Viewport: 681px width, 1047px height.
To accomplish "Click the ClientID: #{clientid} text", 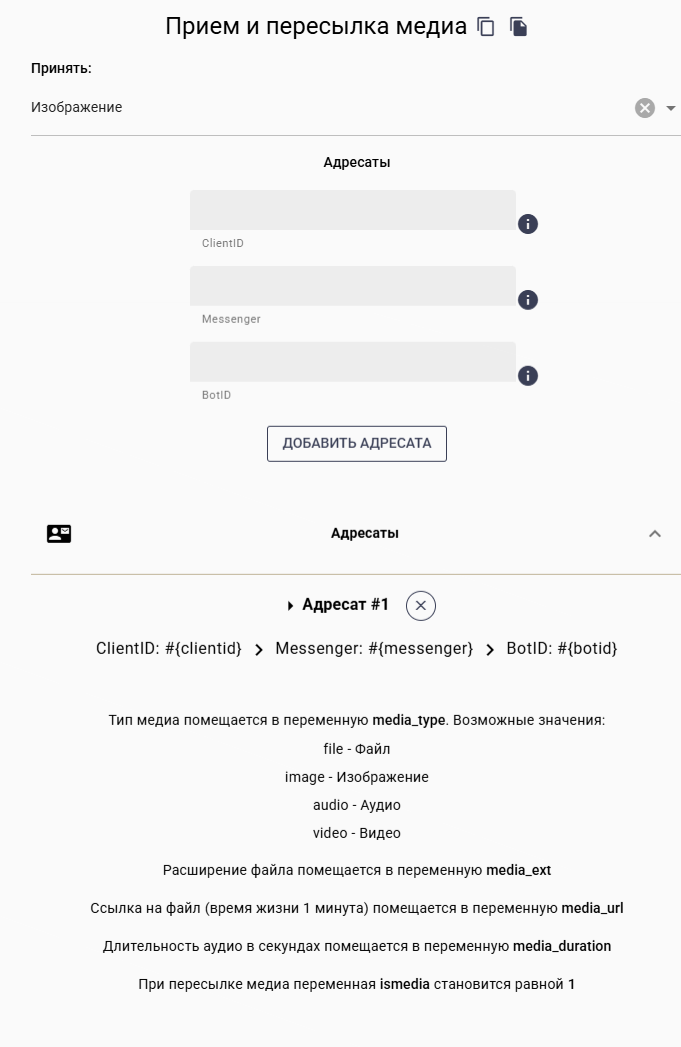I will click(x=169, y=649).
